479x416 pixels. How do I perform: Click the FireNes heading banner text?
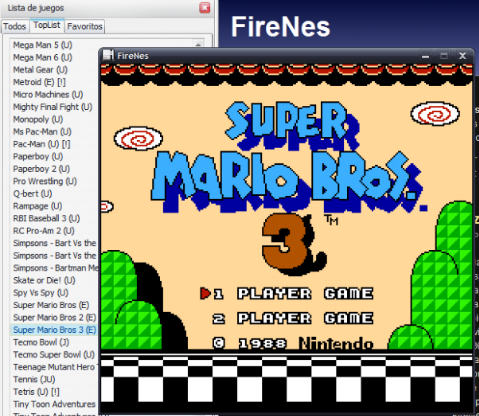280,27
